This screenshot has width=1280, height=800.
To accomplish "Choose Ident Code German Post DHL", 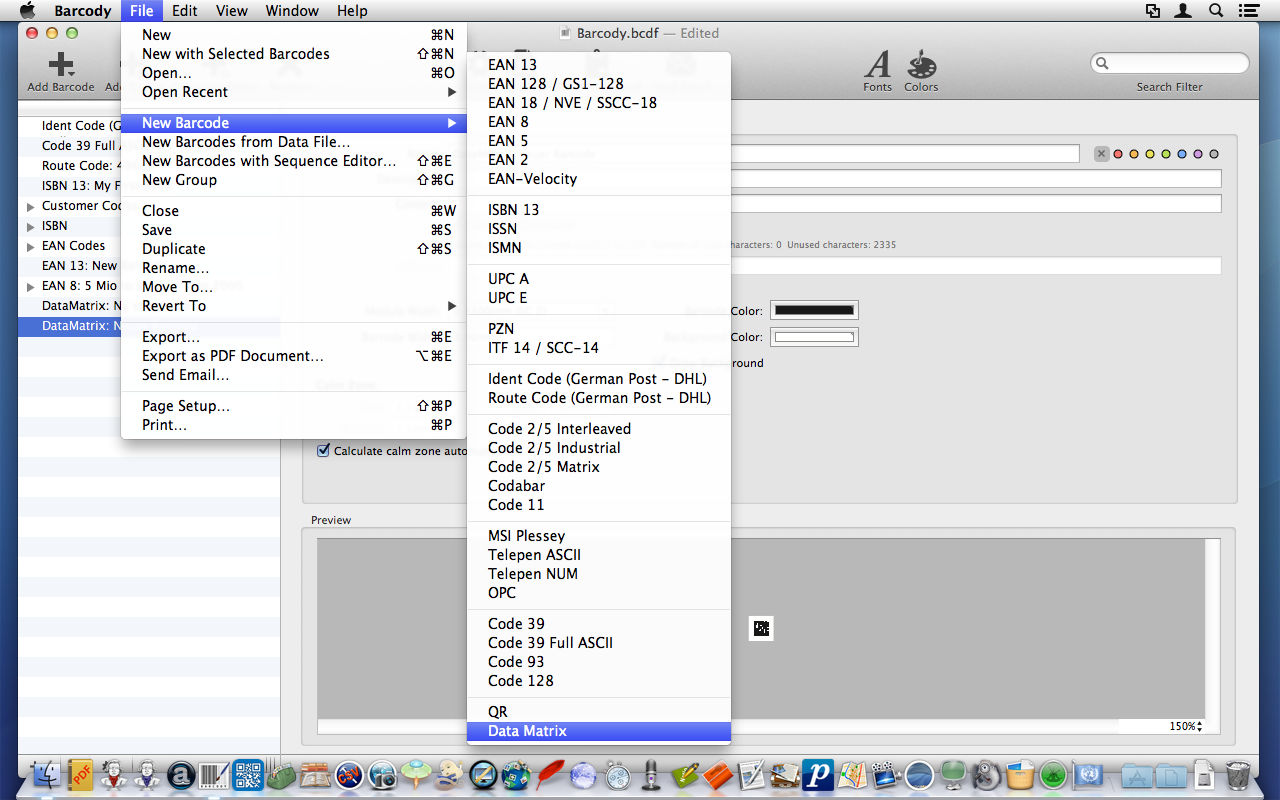I will click(x=599, y=379).
